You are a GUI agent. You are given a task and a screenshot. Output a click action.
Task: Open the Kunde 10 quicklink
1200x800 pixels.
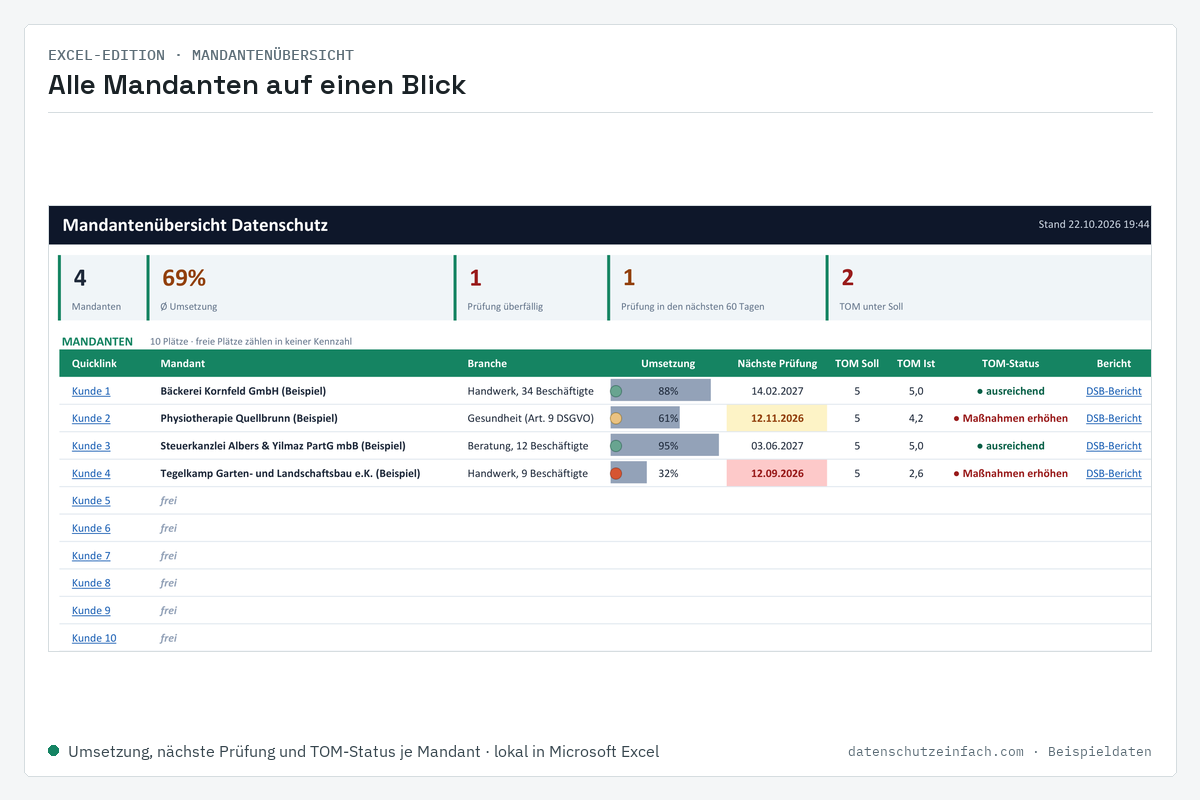[x=94, y=638]
